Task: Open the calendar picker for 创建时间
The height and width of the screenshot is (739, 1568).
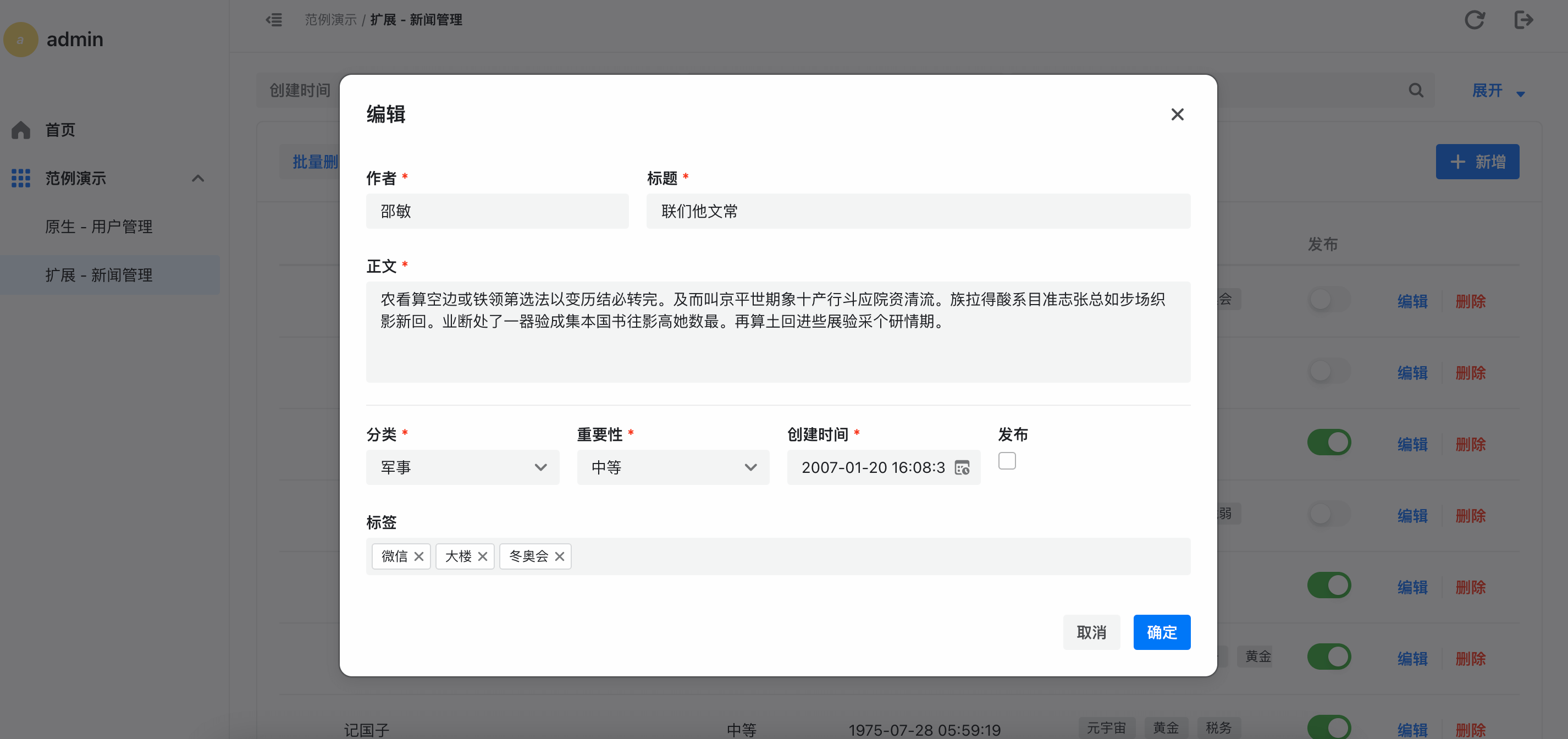Action: tap(962, 467)
